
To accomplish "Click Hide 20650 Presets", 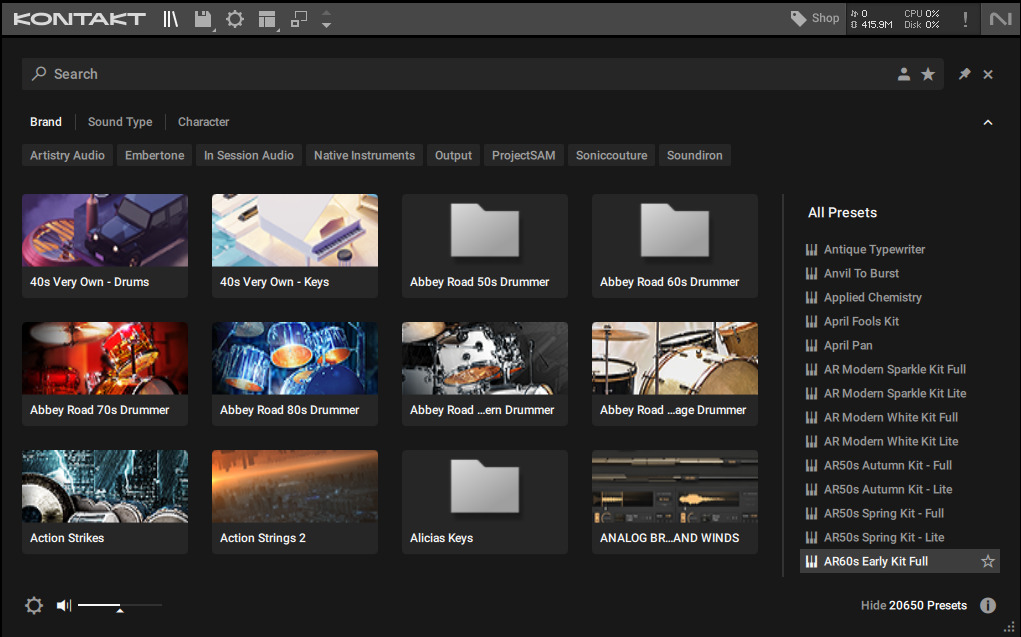I will 914,606.
